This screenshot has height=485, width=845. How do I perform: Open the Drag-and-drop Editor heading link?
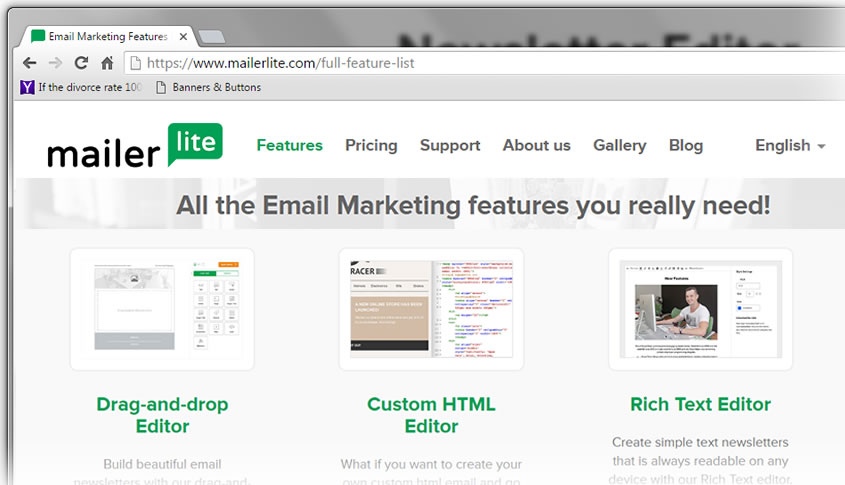162,415
